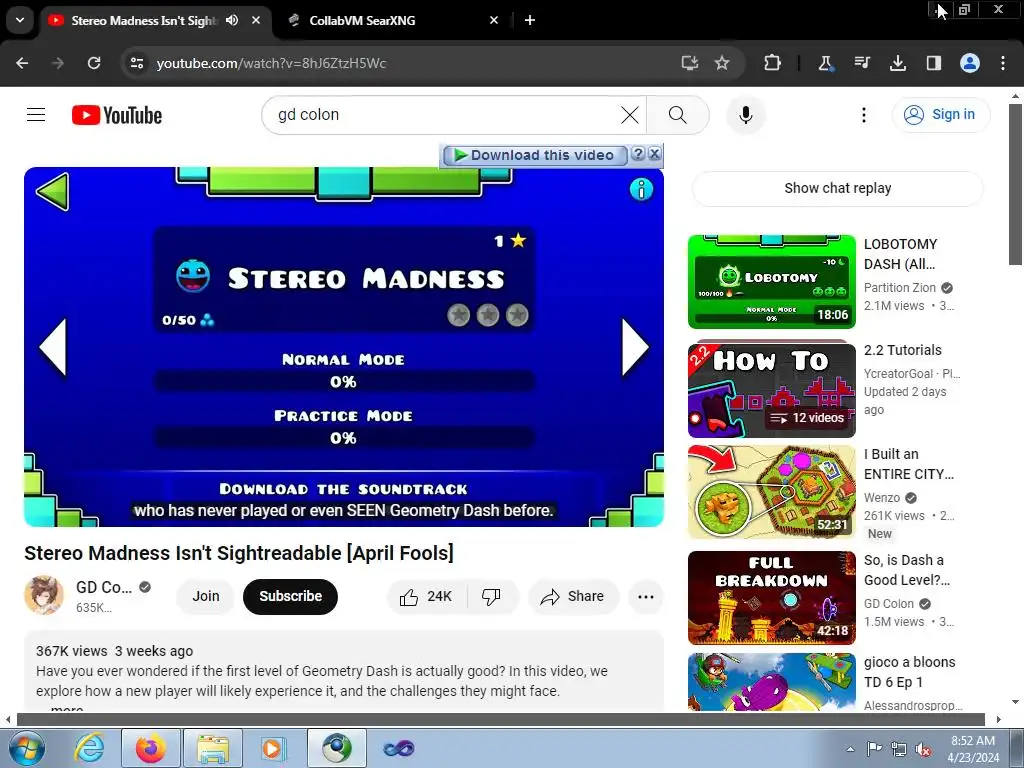
Task: Clear the search box with X
Action: pyautogui.click(x=630, y=115)
